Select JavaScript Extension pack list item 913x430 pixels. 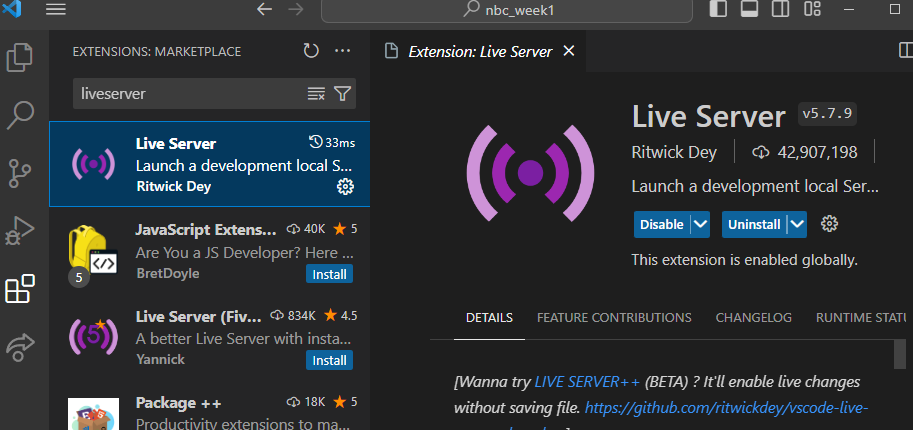(210, 251)
